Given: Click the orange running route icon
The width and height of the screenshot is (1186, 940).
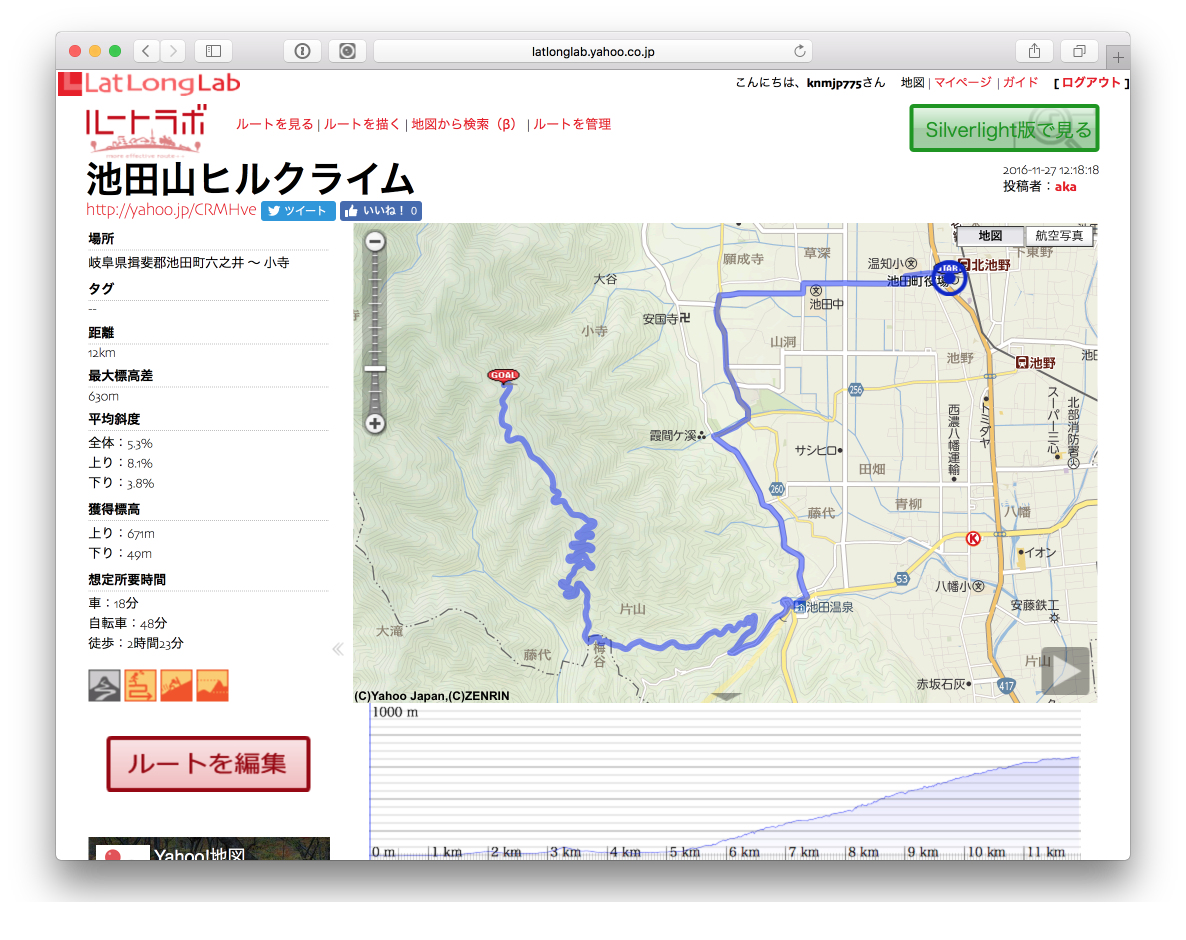Looking at the screenshot, I should pyautogui.click(x=140, y=685).
